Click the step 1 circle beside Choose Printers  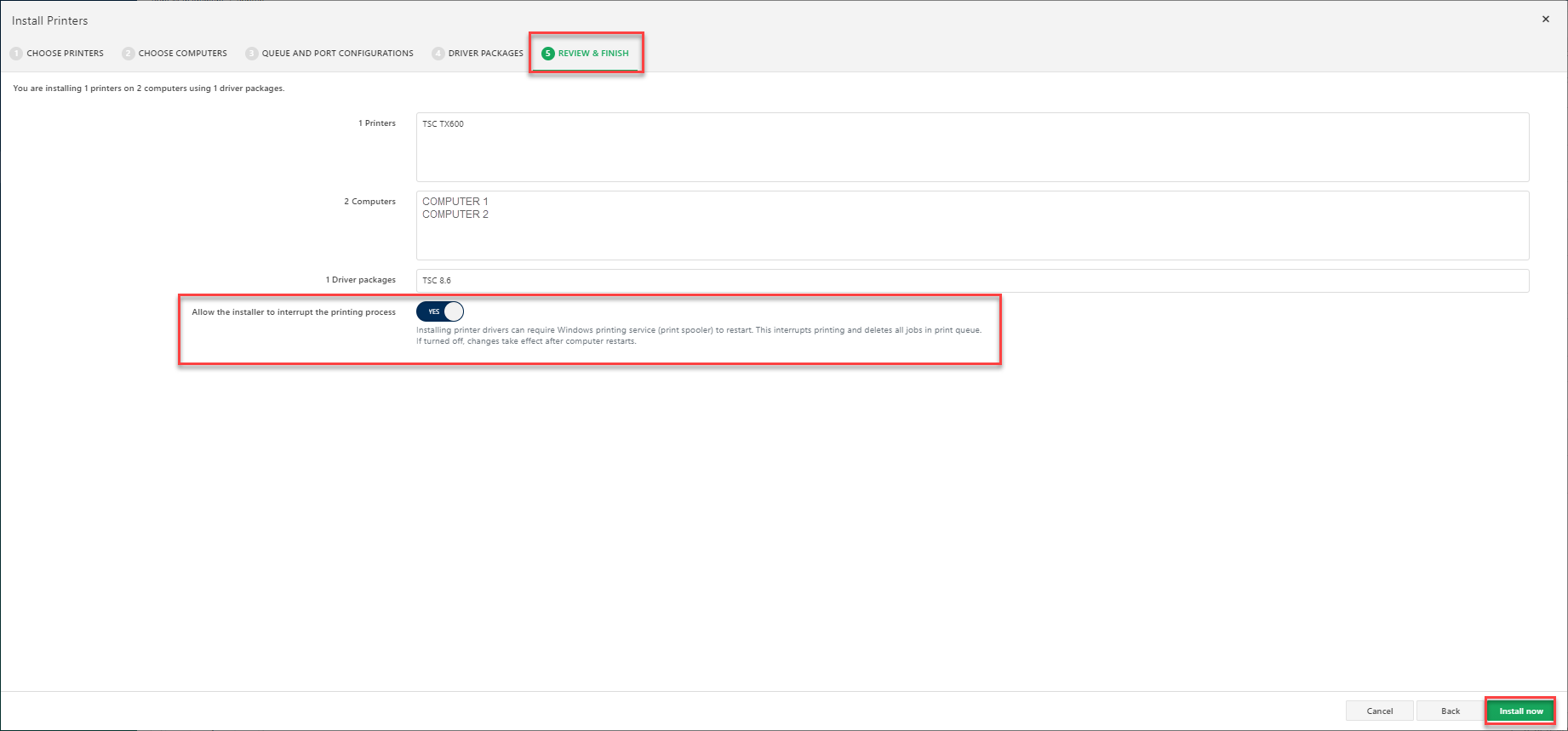pyautogui.click(x=16, y=54)
